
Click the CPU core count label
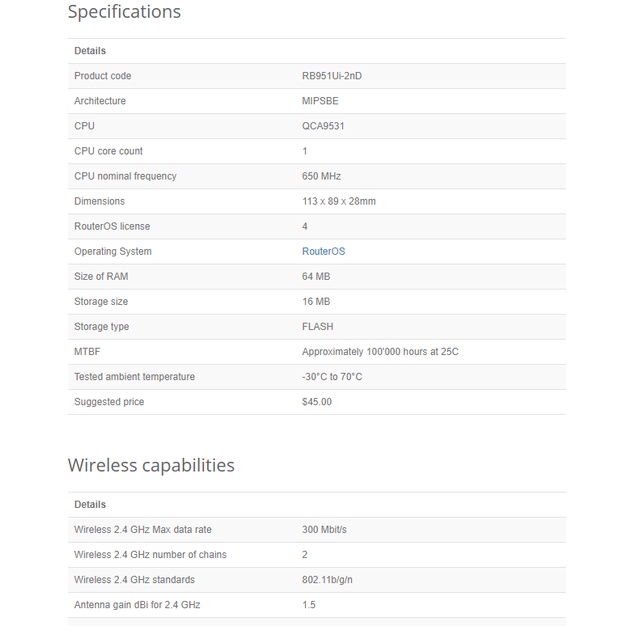point(108,151)
